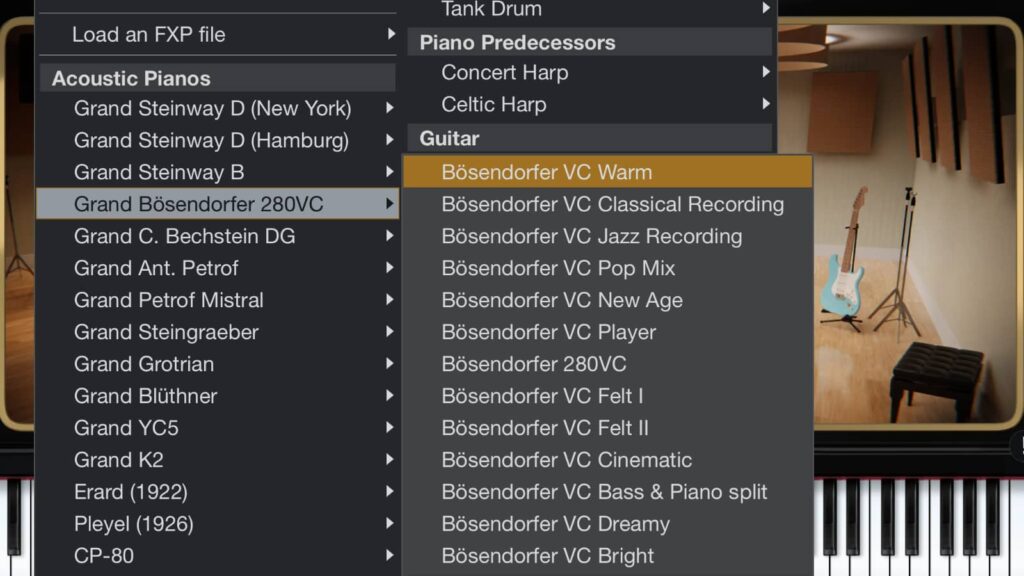1024x576 pixels.
Task: Expand Grand Steinway D (New York) submenu
Action: (390, 108)
